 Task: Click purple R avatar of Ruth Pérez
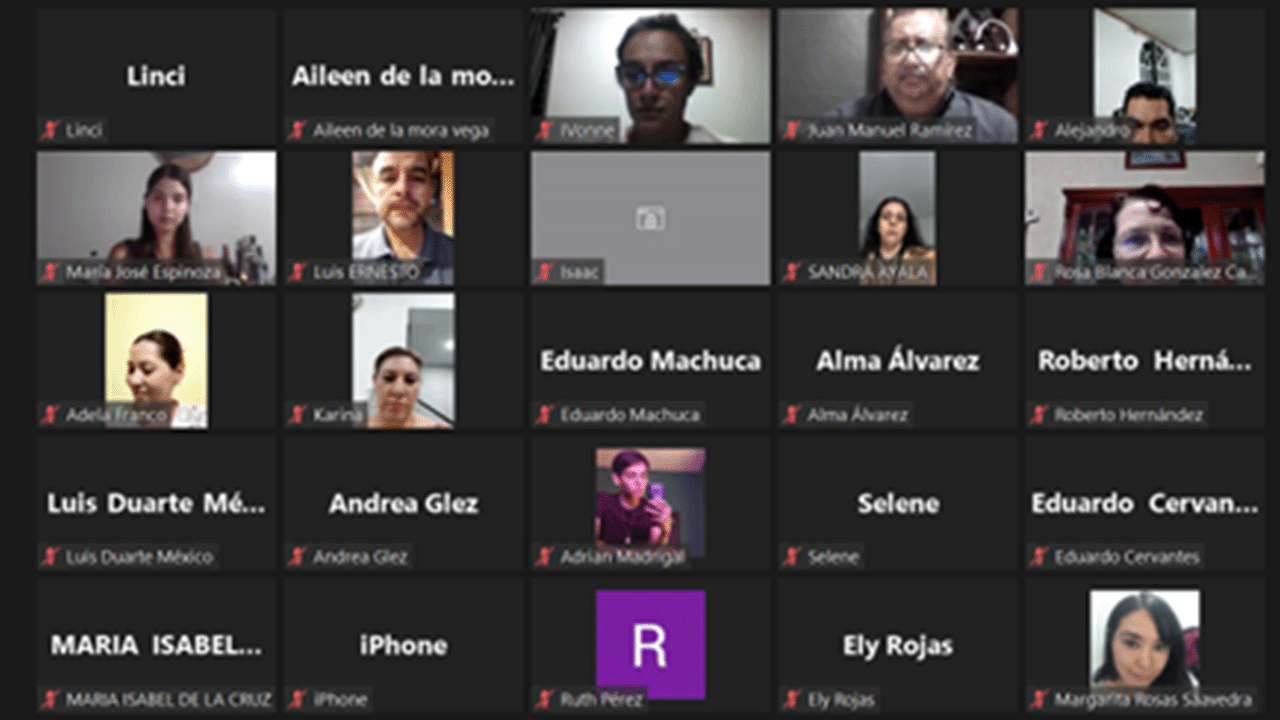pyautogui.click(x=650, y=644)
